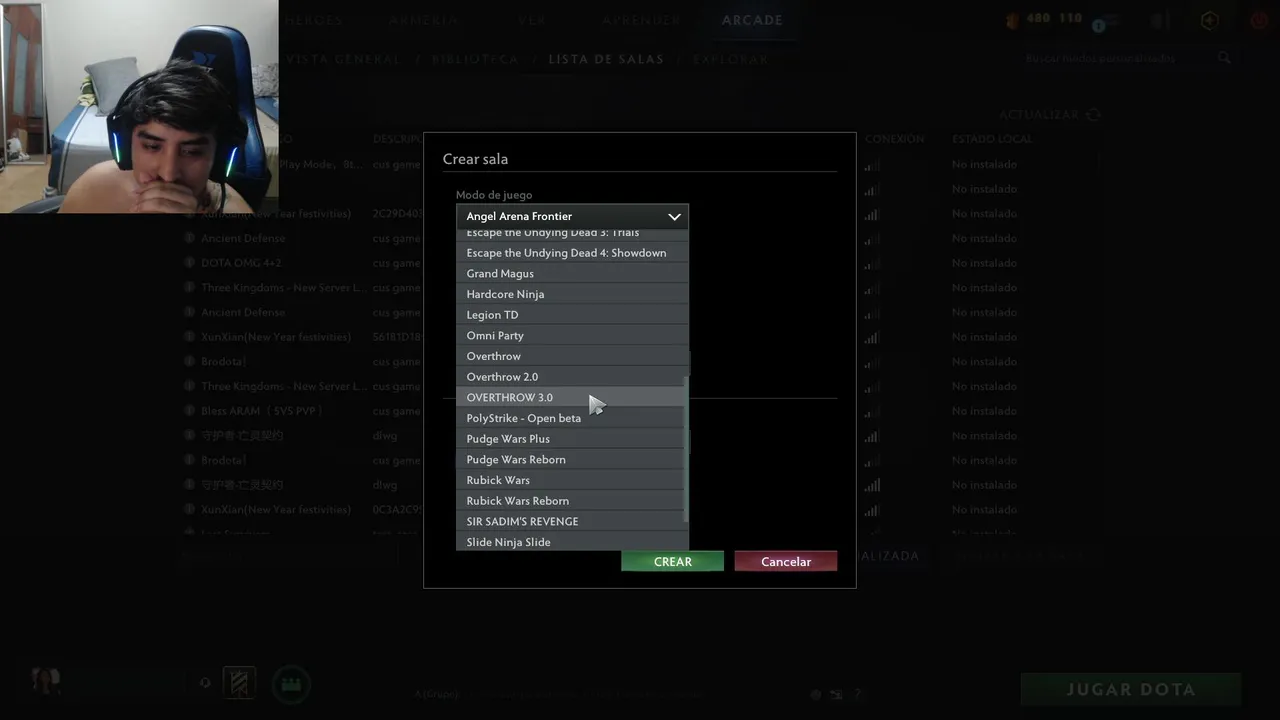Click the green circular icon in bottom bar
The height and width of the screenshot is (720, 1280).
pyautogui.click(x=291, y=685)
